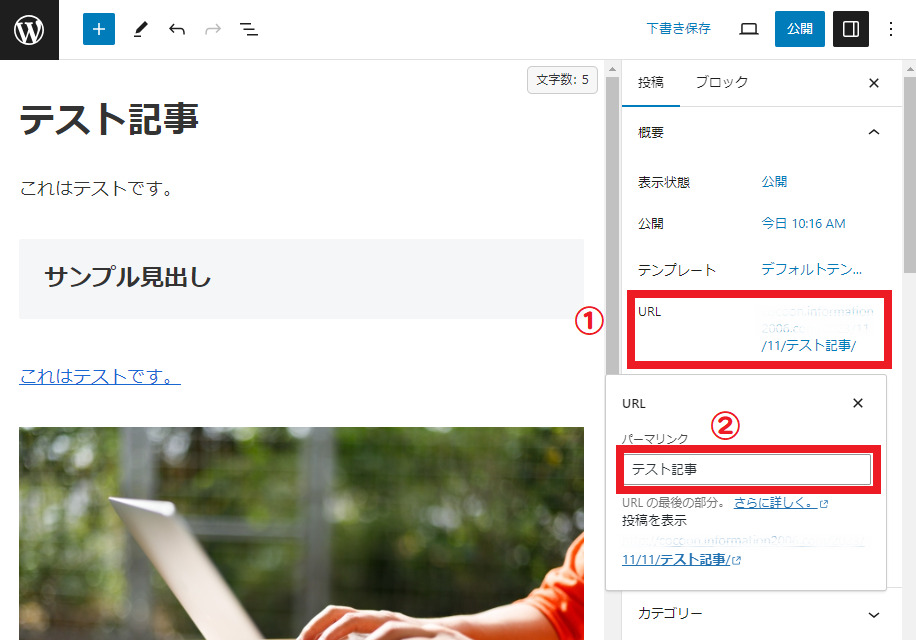Click the パーマリンク input field
The height and width of the screenshot is (640, 916).
tap(747, 469)
